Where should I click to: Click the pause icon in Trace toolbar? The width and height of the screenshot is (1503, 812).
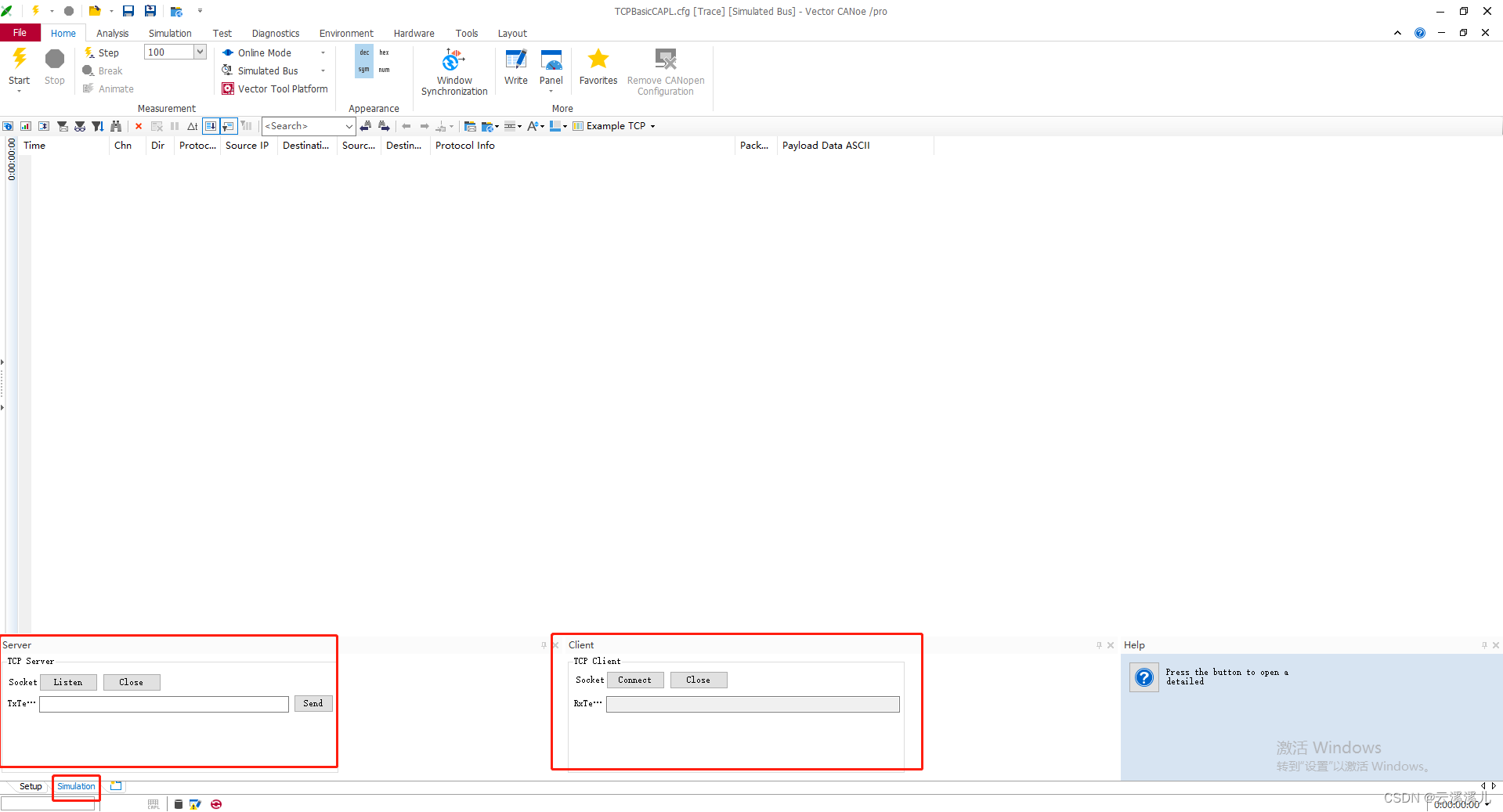pyautogui.click(x=175, y=126)
